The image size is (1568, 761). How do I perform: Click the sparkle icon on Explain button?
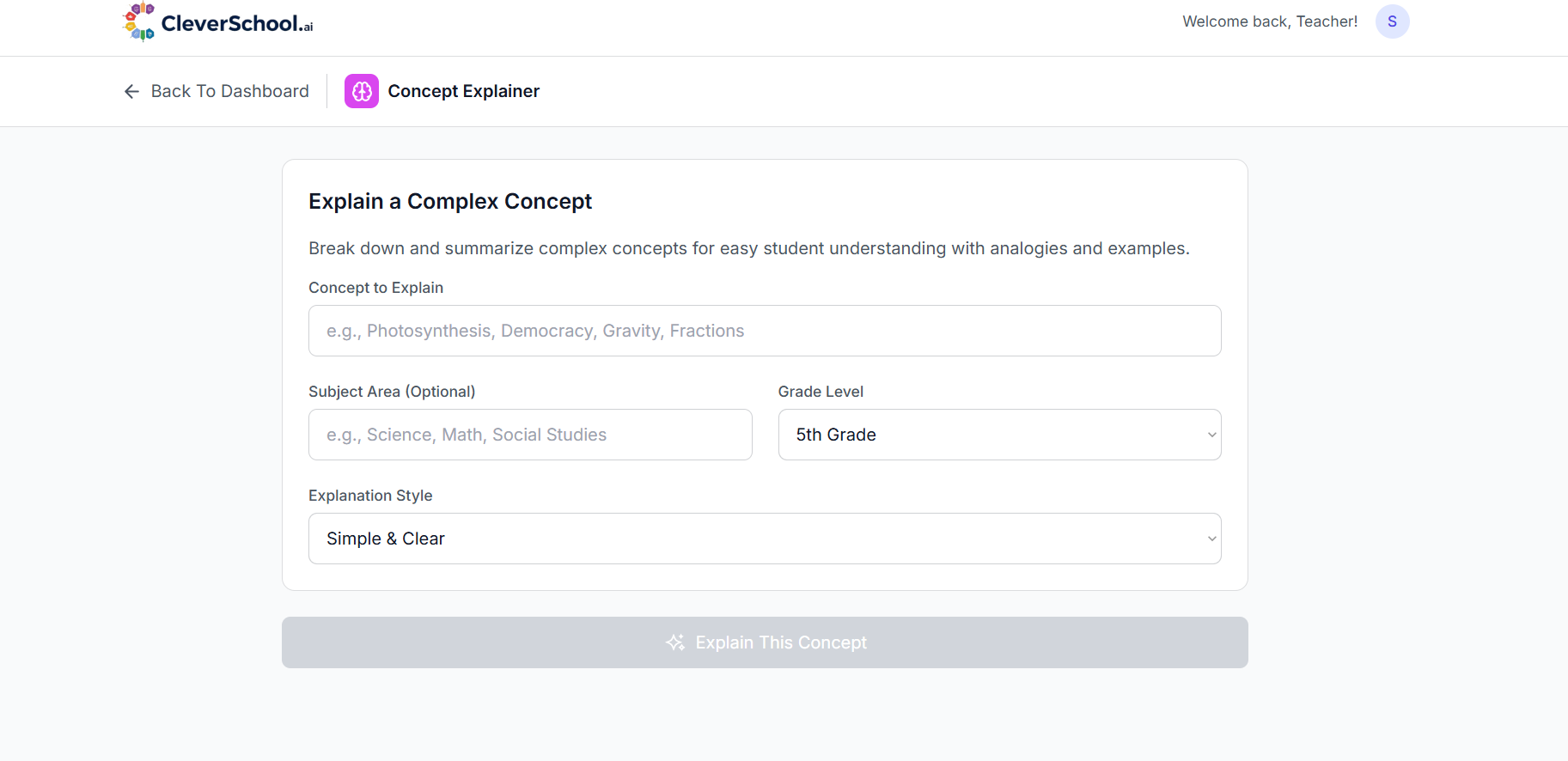pos(675,642)
